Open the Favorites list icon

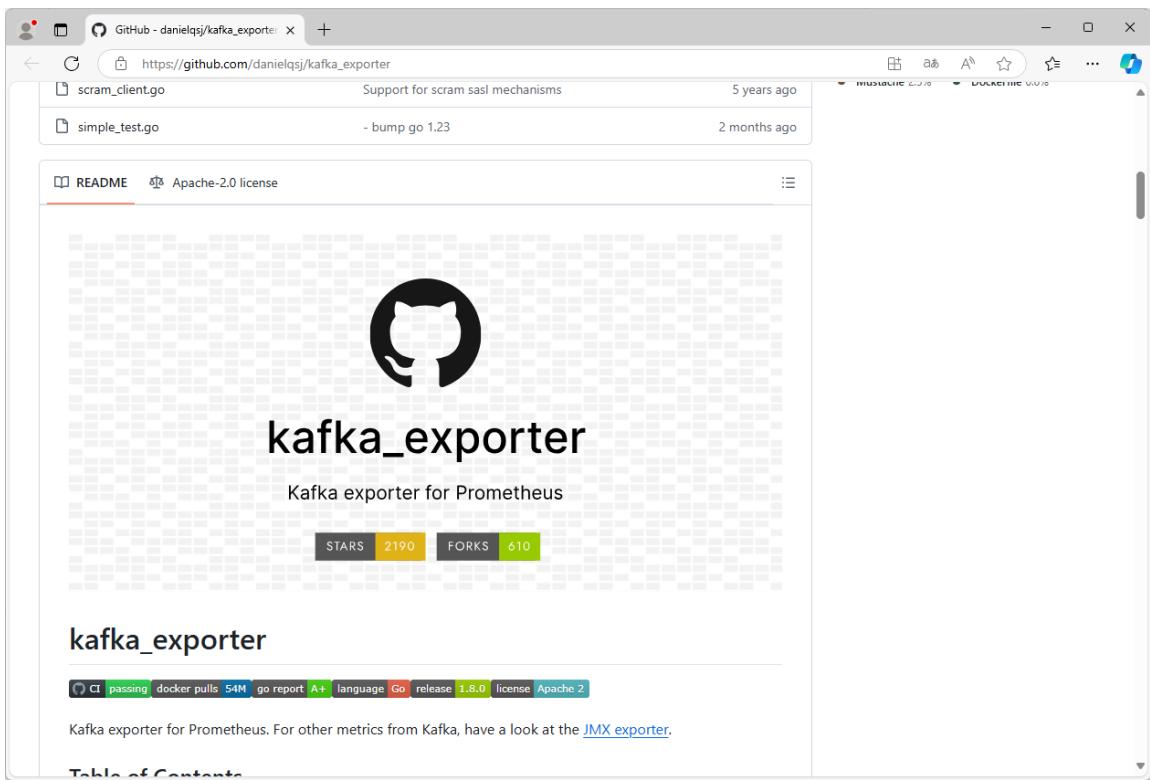[x=1052, y=64]
